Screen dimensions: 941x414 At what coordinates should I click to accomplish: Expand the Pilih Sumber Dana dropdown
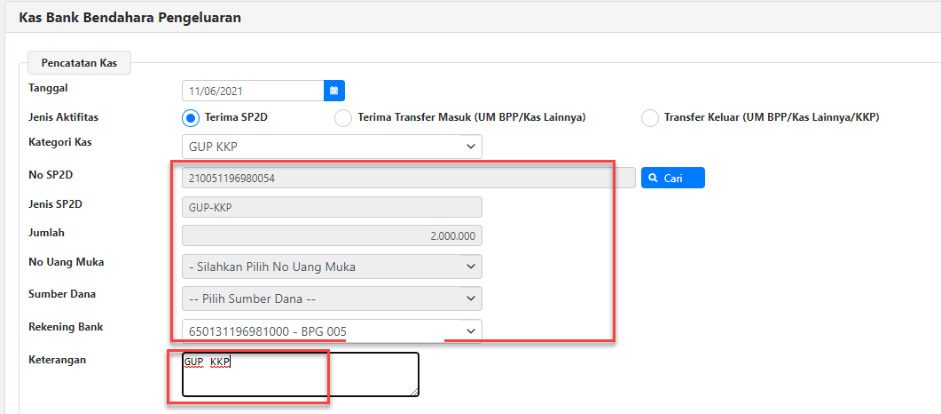click(x=331, y=299)
